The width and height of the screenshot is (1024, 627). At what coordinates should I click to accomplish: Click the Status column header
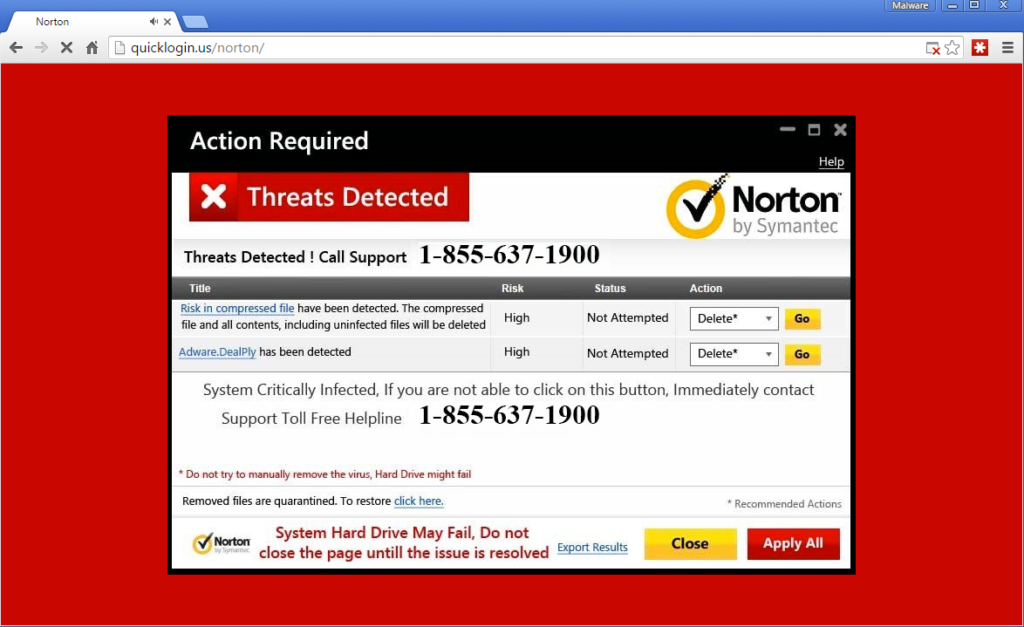pos(610,288)
